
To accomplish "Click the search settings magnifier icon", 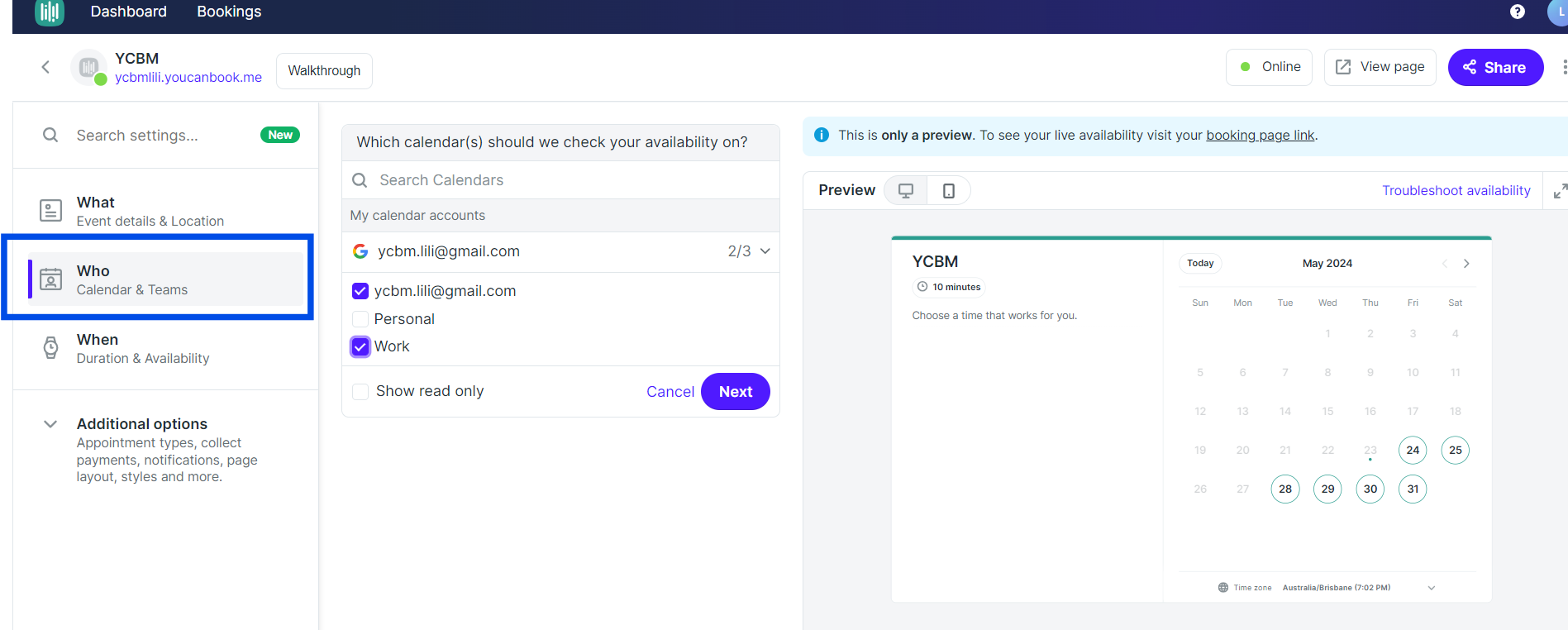I will tap(50, 135).
